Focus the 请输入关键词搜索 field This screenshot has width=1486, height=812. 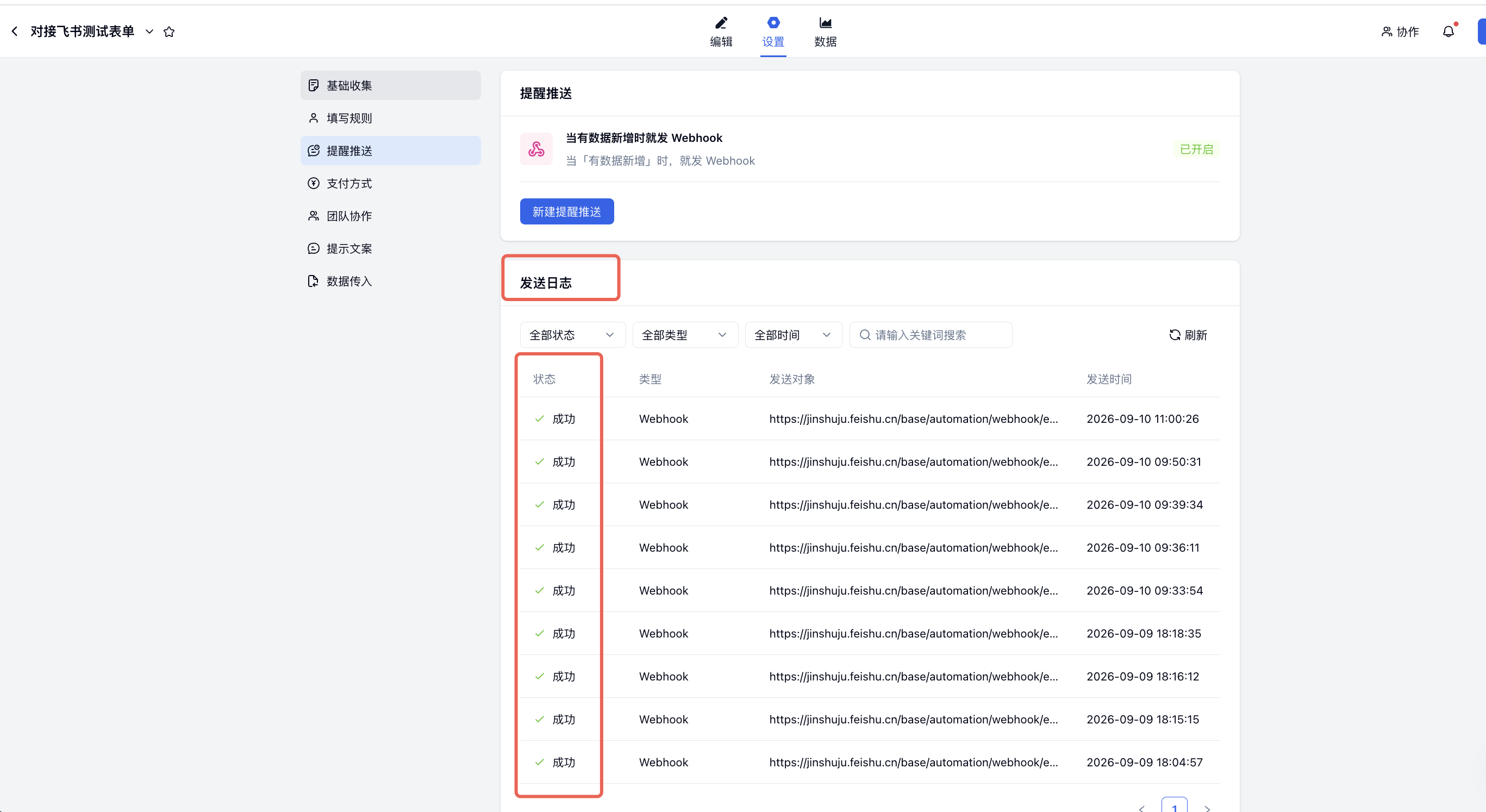click(x=931, y=335)
